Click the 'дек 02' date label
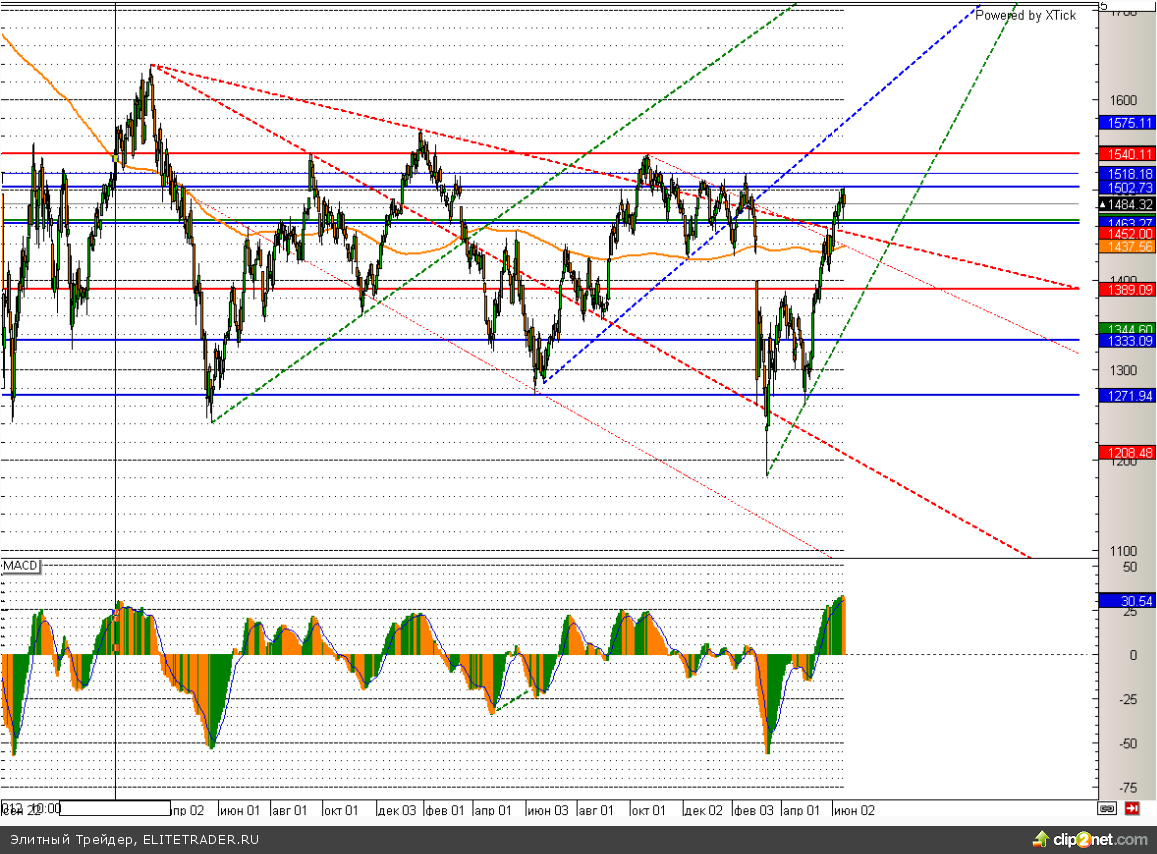 click(x=703, y=810)
